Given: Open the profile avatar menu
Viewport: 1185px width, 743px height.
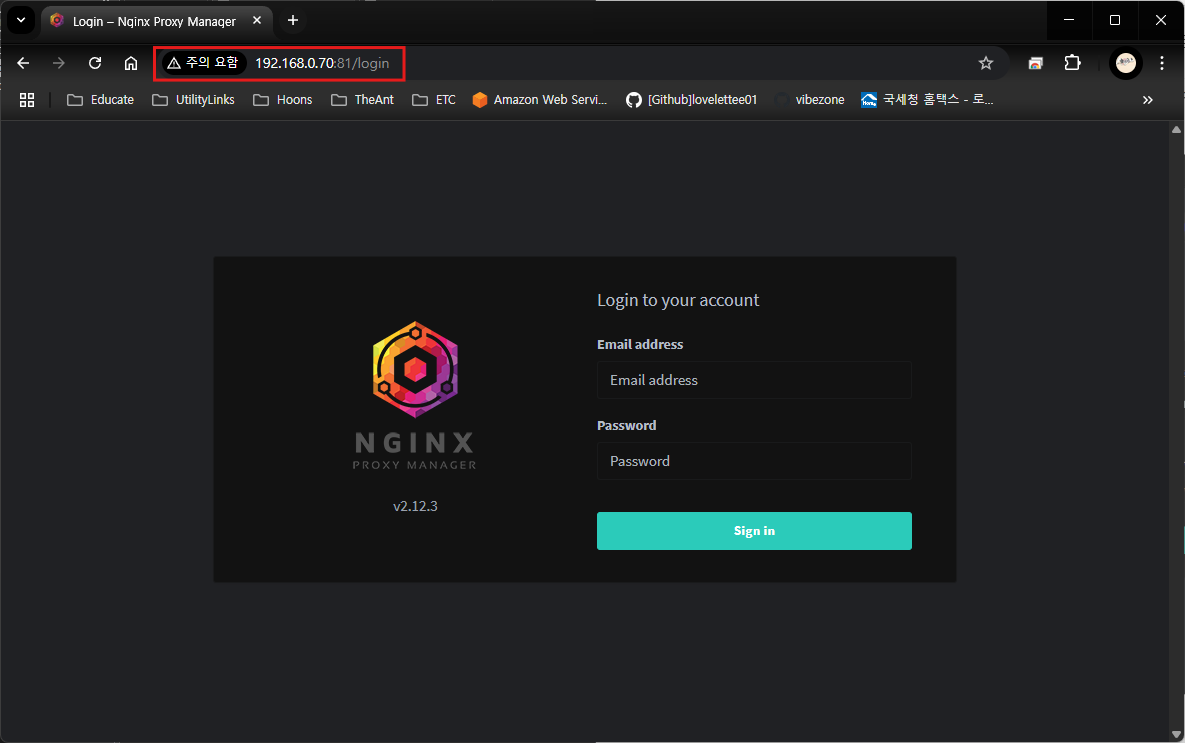Looking at the screenshot, I should coord(1125,63).
